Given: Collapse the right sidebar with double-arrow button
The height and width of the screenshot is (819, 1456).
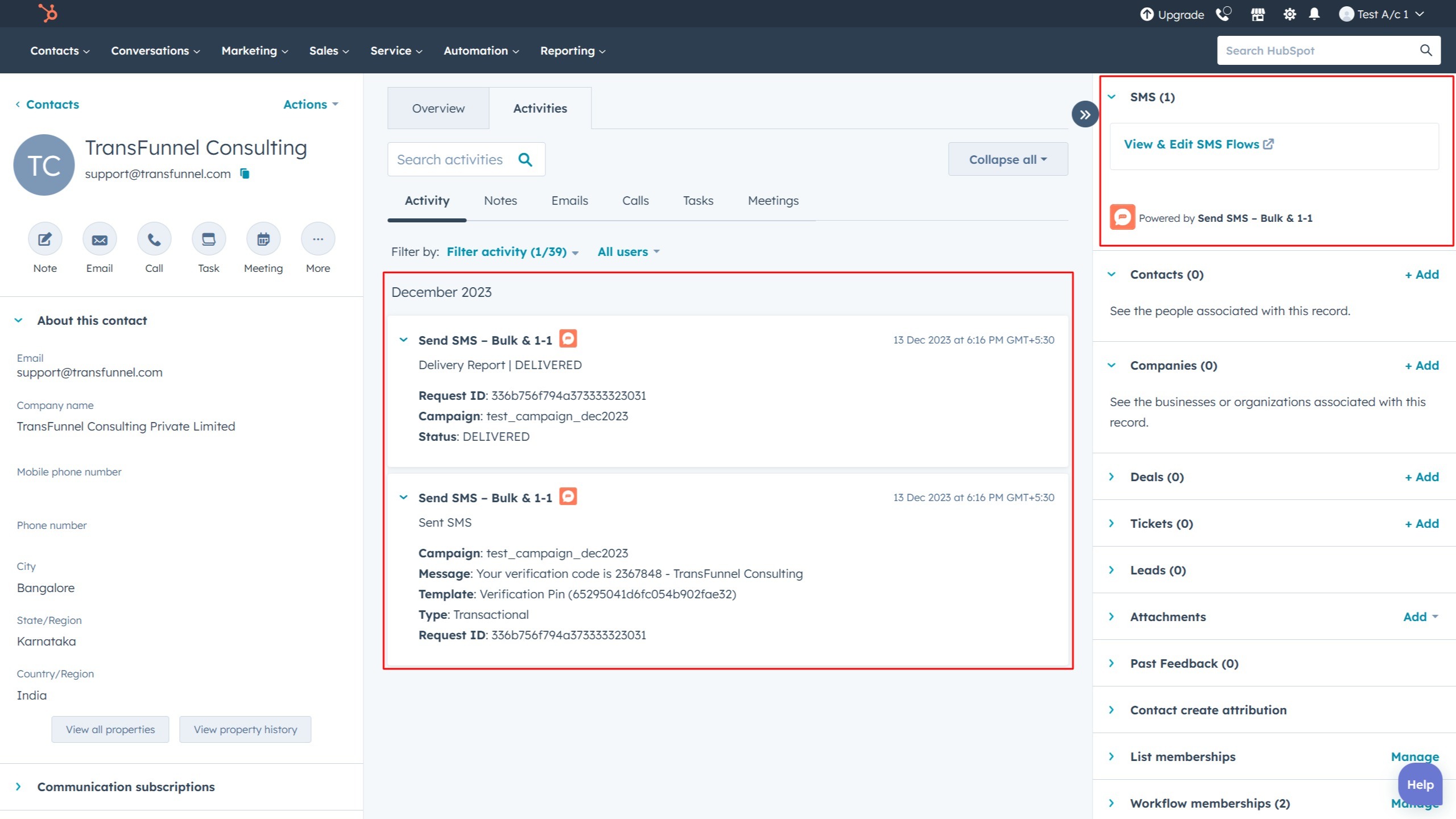Looking at the screenshot, I should 1085,114.
